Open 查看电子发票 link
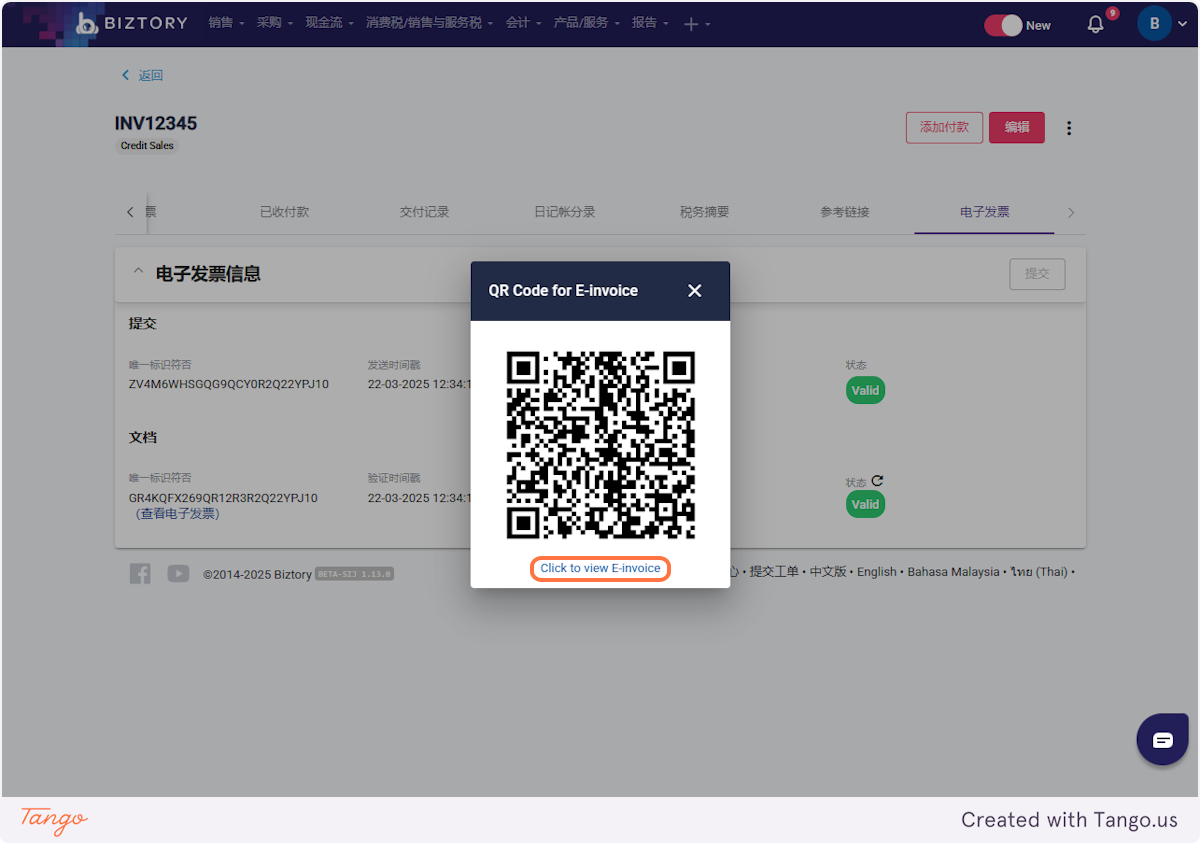Image resolution: width=1200 pixels, height=843 pixels. [x=178, y=514]
